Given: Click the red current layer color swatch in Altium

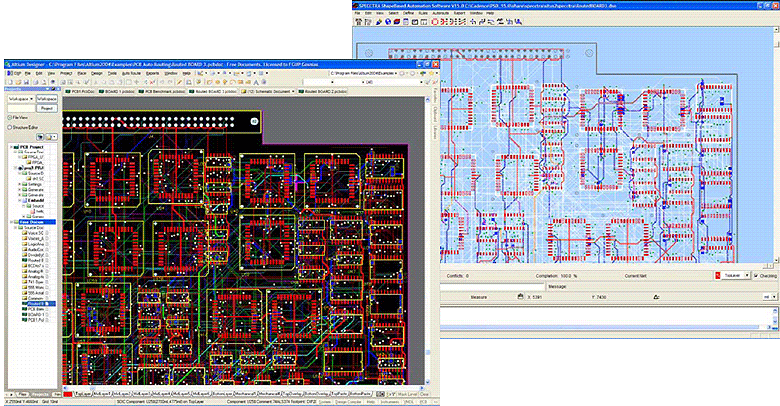Looking at the screenshot, I should click(68, 394).
